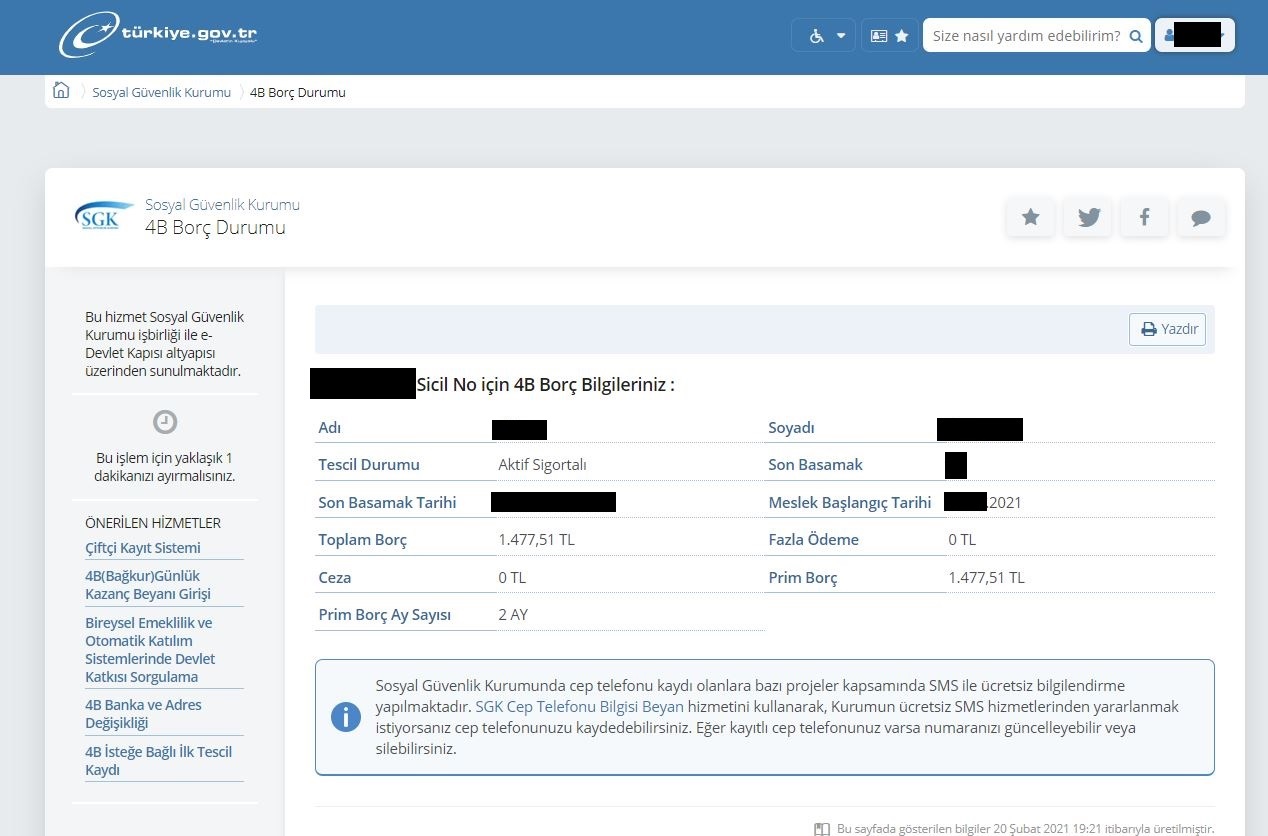Screen dimensions: 1268x836
Task: Click the "Tescil Durumu" label
Action: (369, 465)
